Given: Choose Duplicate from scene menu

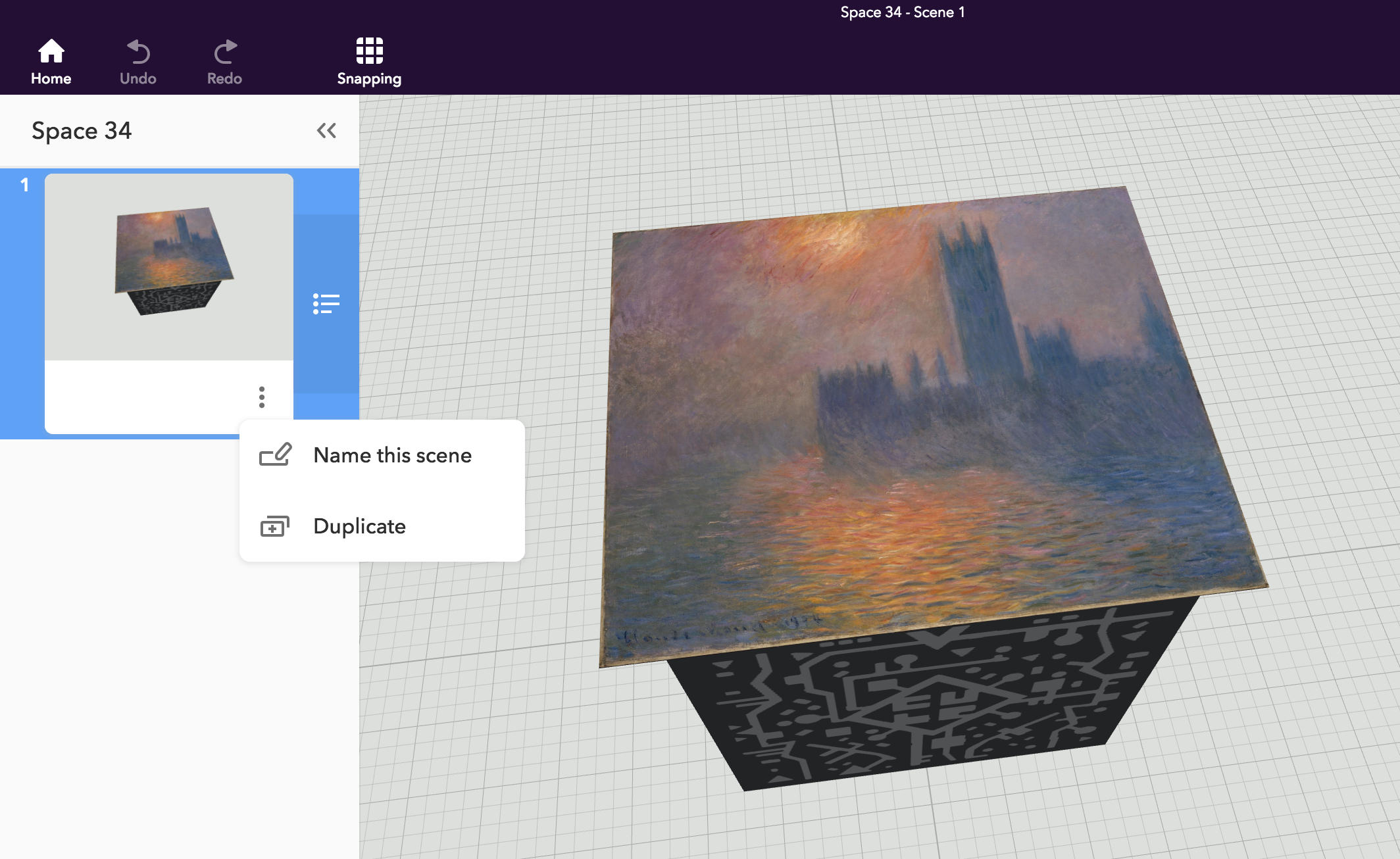Looking at the screenshot, I should (x=382, y=526).
